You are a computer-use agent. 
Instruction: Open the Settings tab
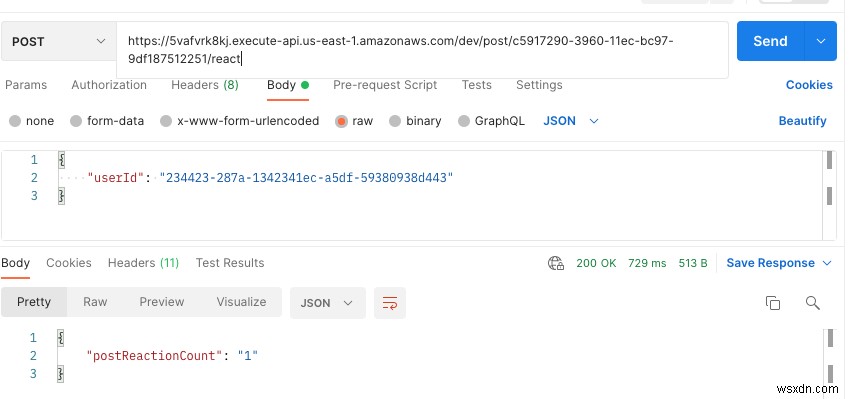539,85
